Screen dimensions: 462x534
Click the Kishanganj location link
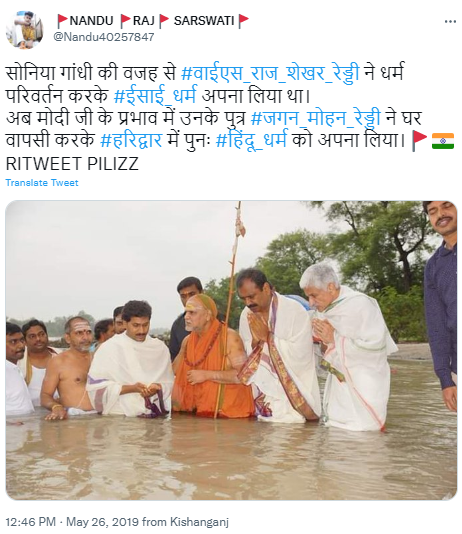pos(199,522)
